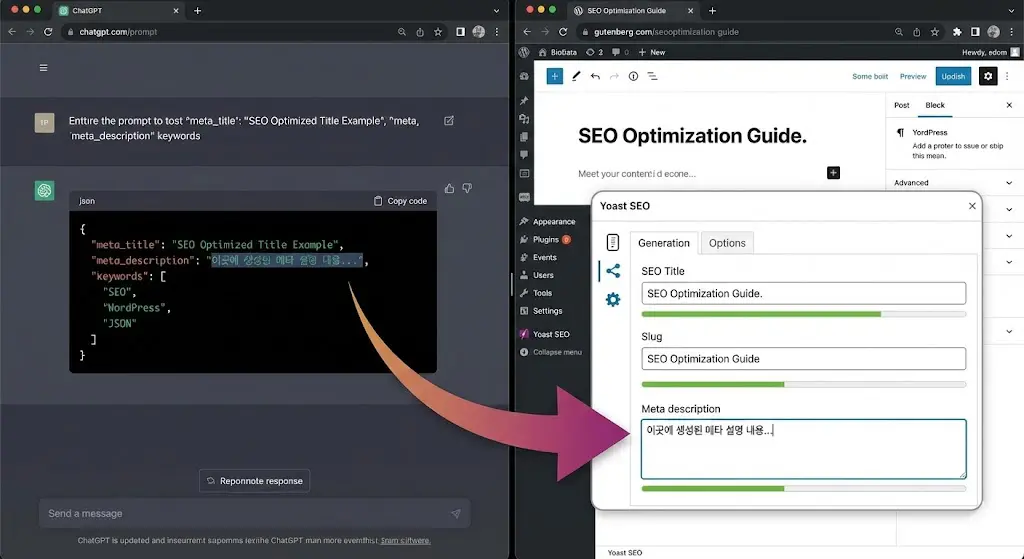Undo the last editor change
The height and width of the screenshot is (559, 1024).
point(595,76)
